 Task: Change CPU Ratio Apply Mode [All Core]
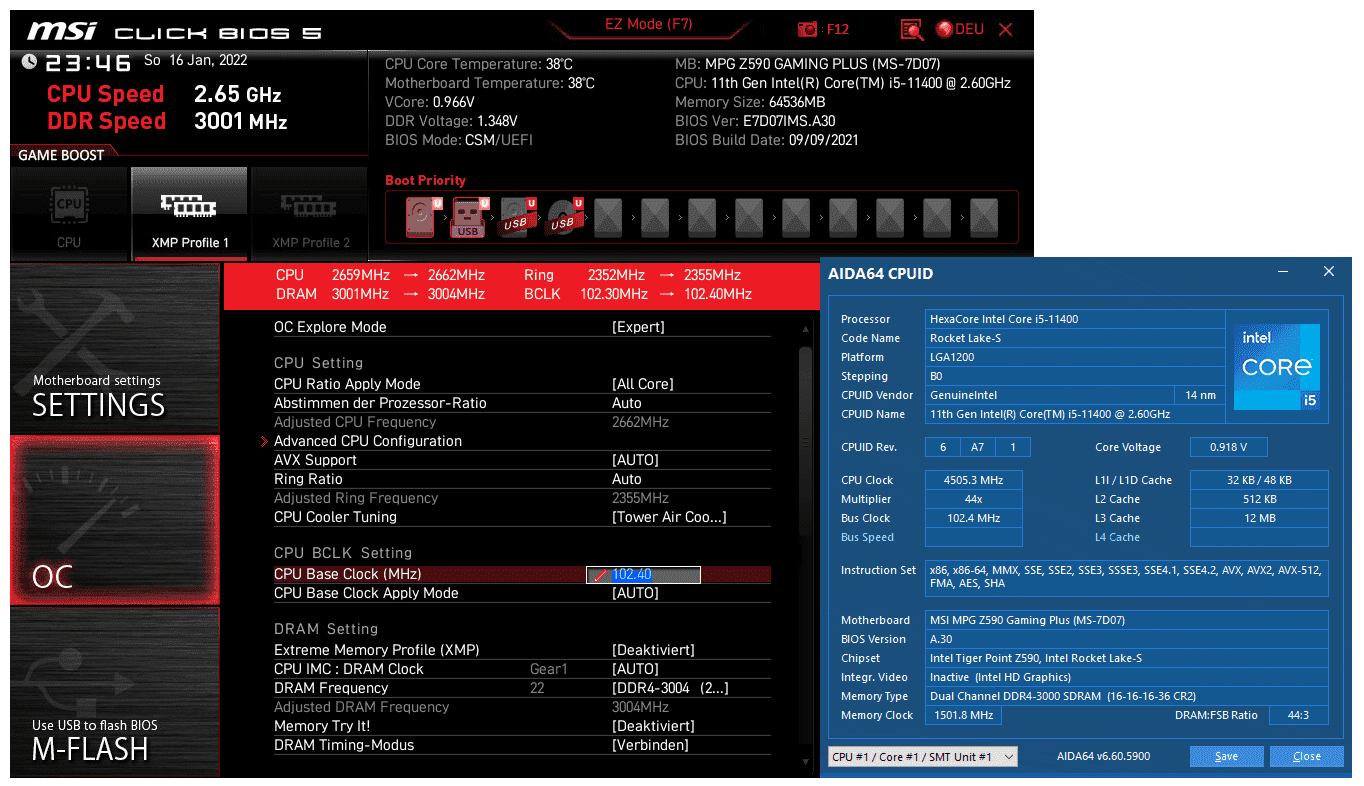(642, 384)
